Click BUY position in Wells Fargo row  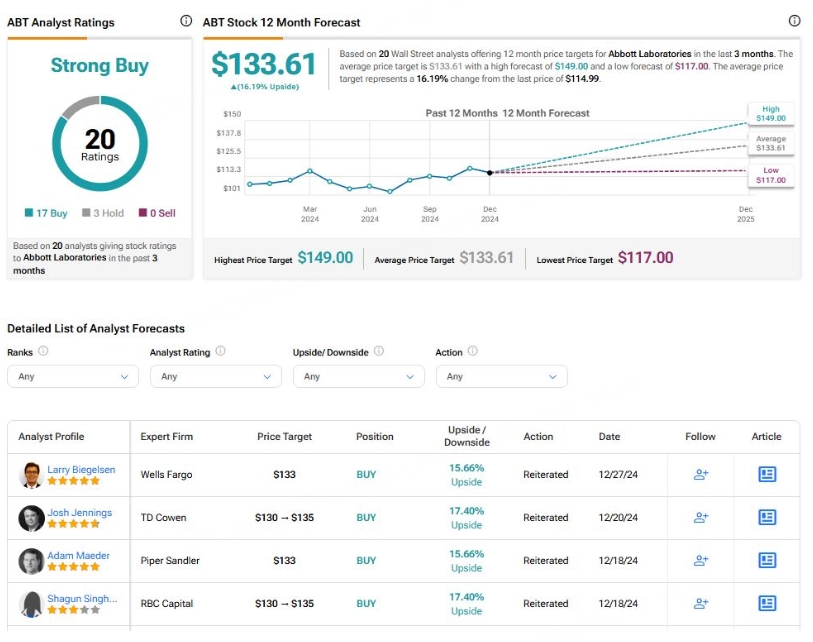point(366,474)
